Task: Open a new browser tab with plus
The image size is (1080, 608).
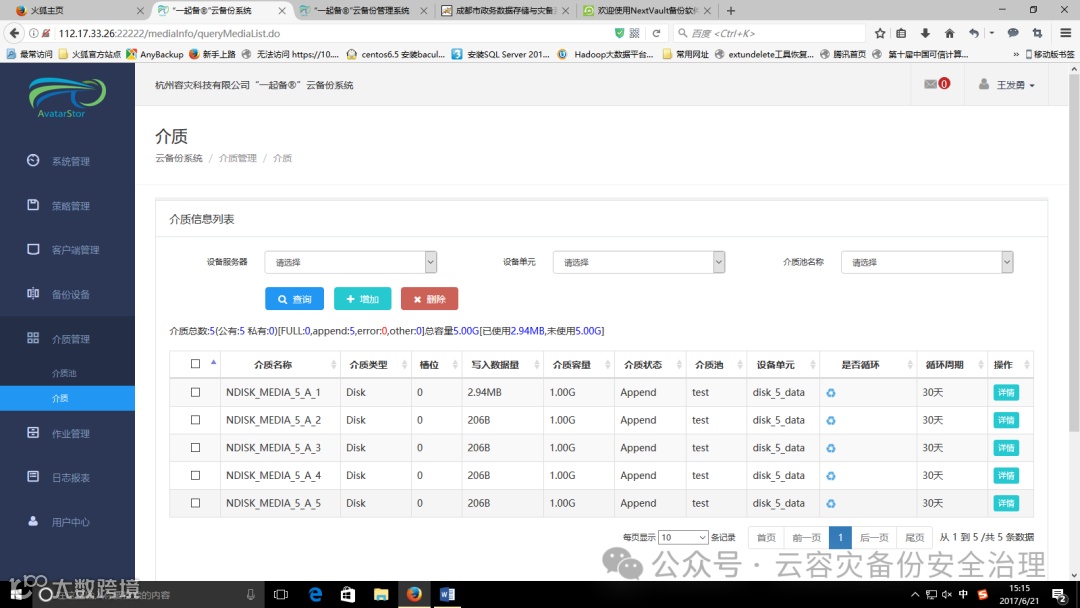Action: point(731,10)
